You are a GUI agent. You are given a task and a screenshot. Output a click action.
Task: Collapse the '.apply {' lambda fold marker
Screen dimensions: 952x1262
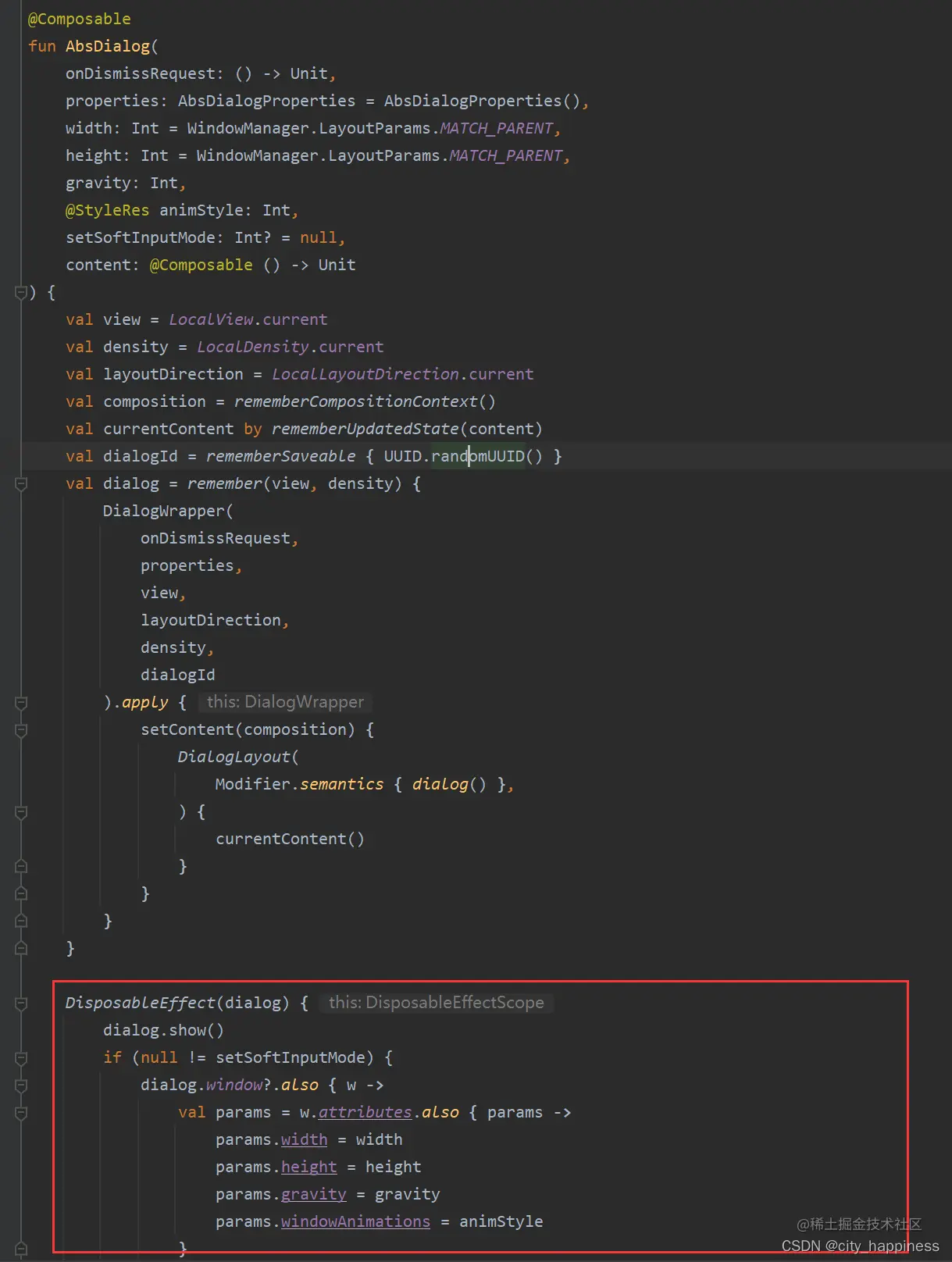pos(21,702)
